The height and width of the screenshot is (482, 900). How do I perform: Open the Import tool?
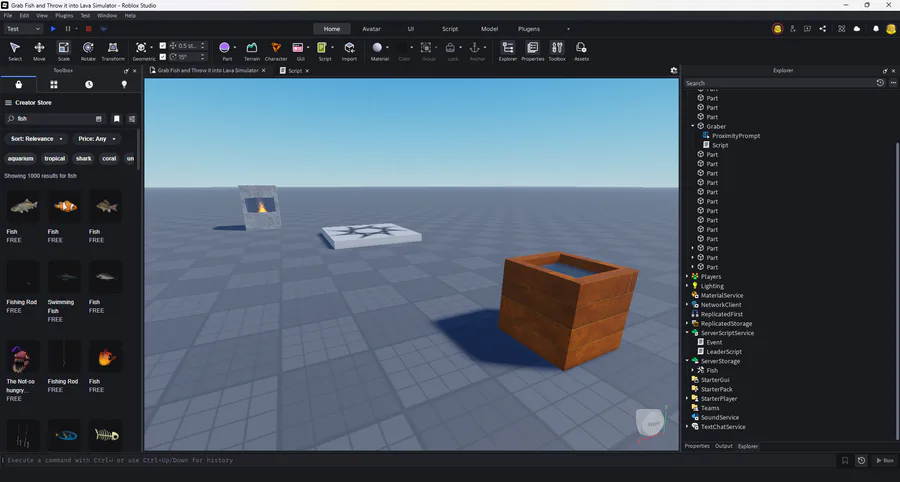coord(349,50)
